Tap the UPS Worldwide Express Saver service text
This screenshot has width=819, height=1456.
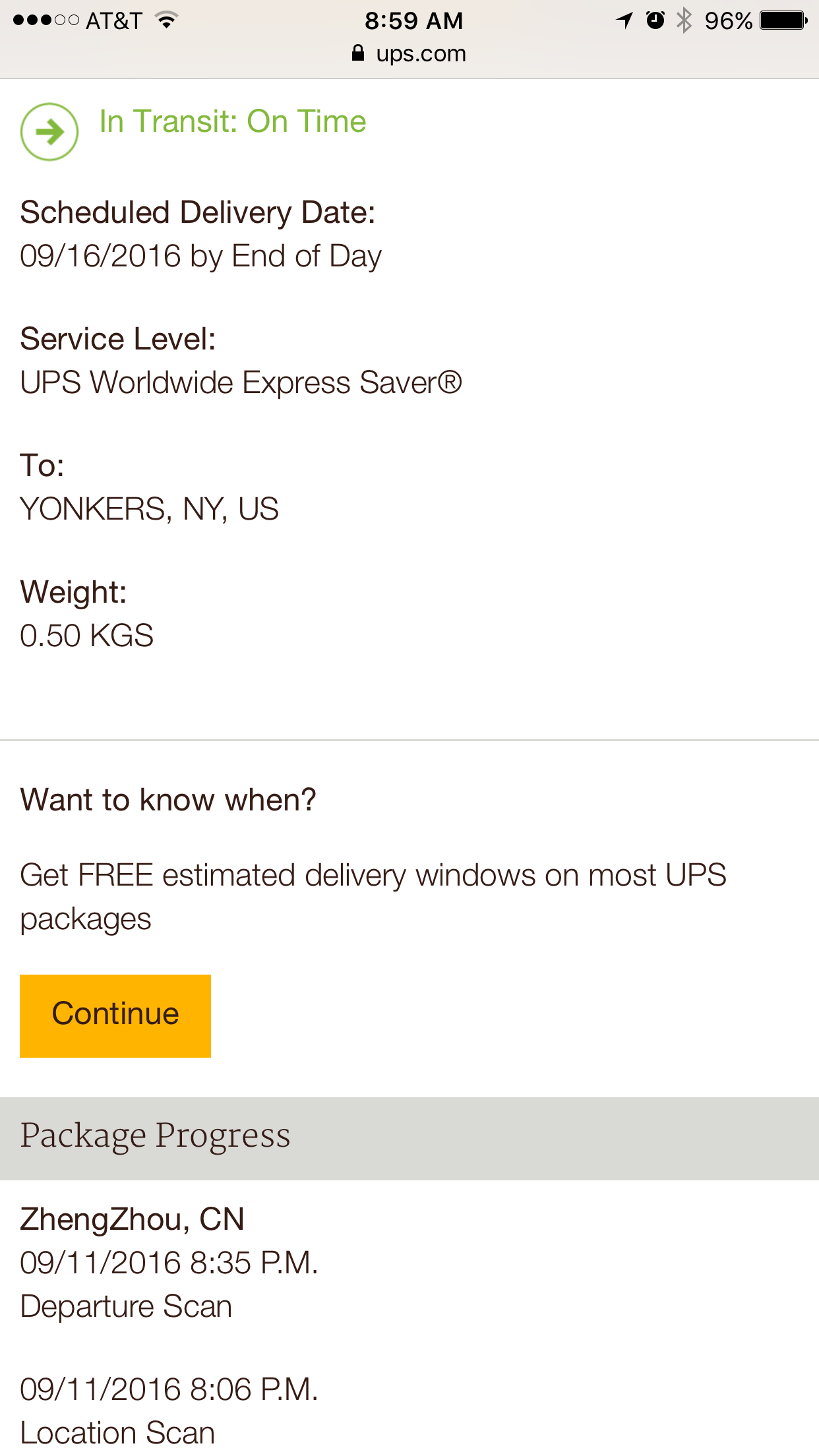241,382
